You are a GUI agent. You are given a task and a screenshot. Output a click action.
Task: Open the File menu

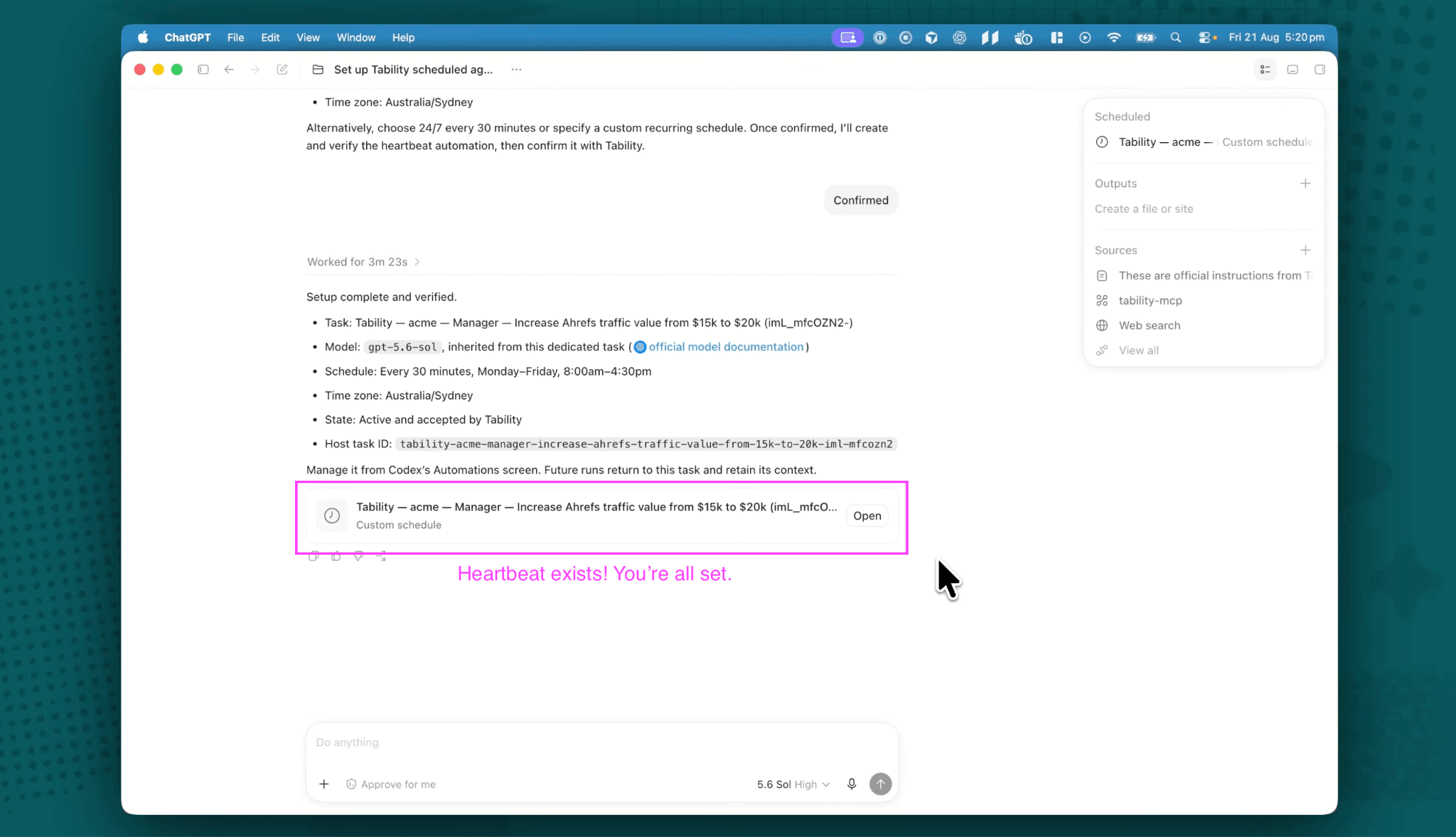click(x=235, y=38)
